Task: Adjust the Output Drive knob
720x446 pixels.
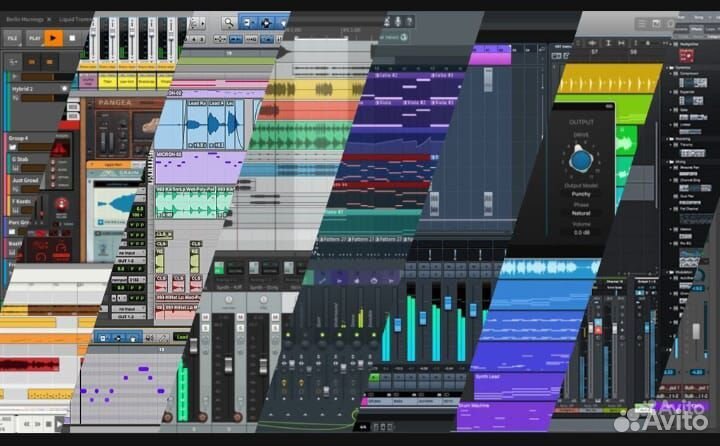Action: coord(580,159)
